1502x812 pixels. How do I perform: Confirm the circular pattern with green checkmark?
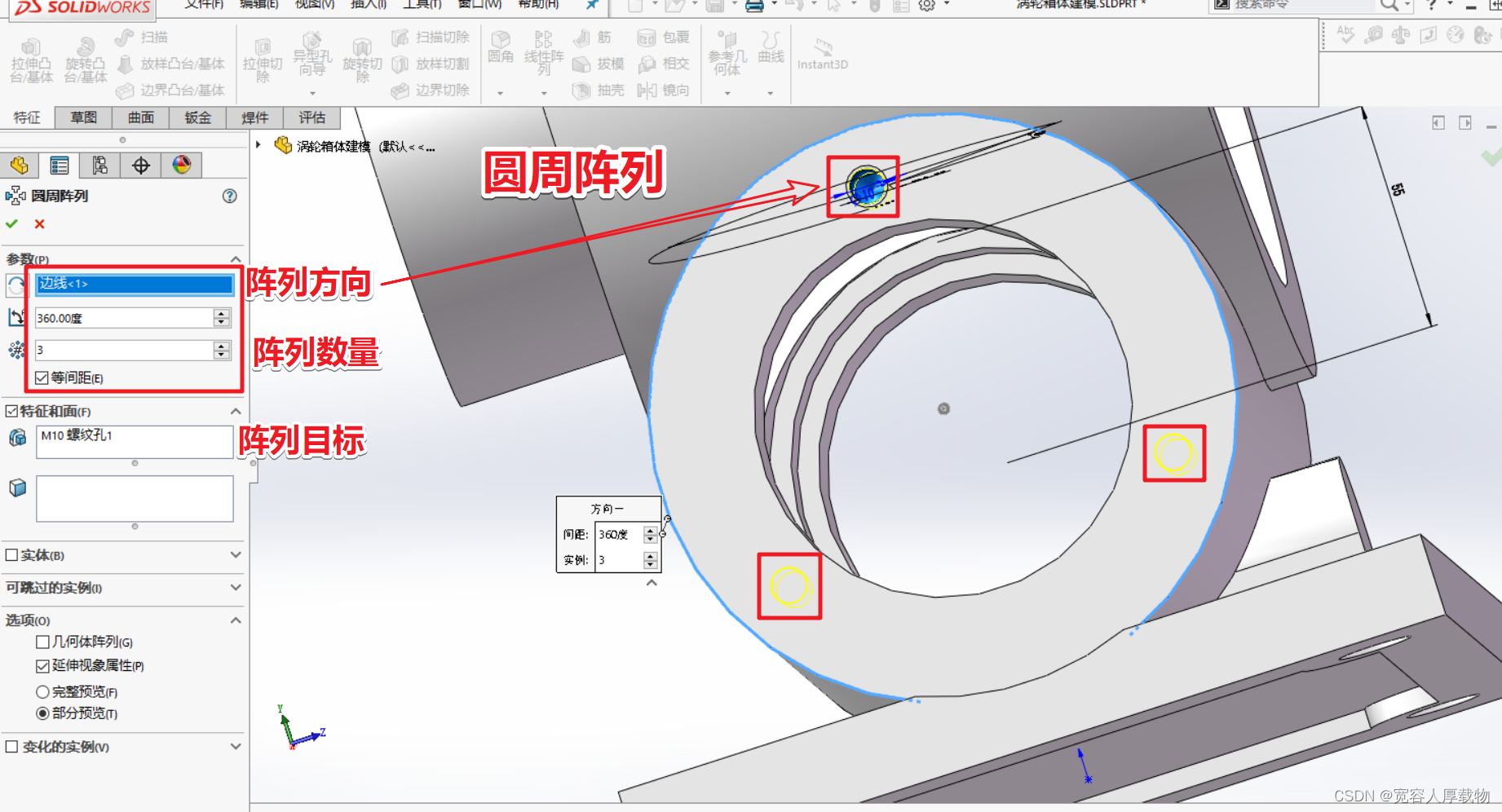pyautogui.click(x=11, y=224)
